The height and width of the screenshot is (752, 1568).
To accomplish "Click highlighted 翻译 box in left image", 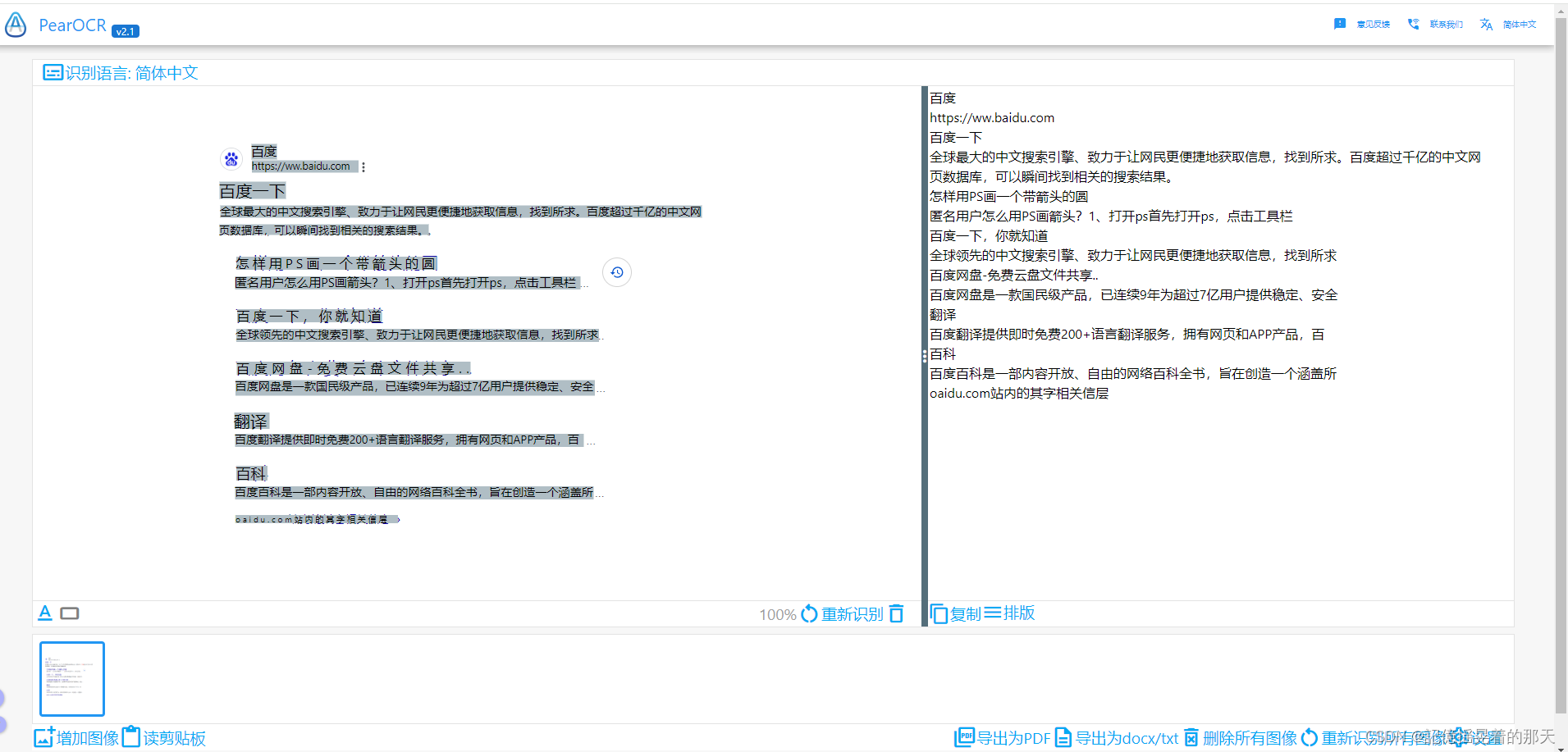I will pos(251,422).
